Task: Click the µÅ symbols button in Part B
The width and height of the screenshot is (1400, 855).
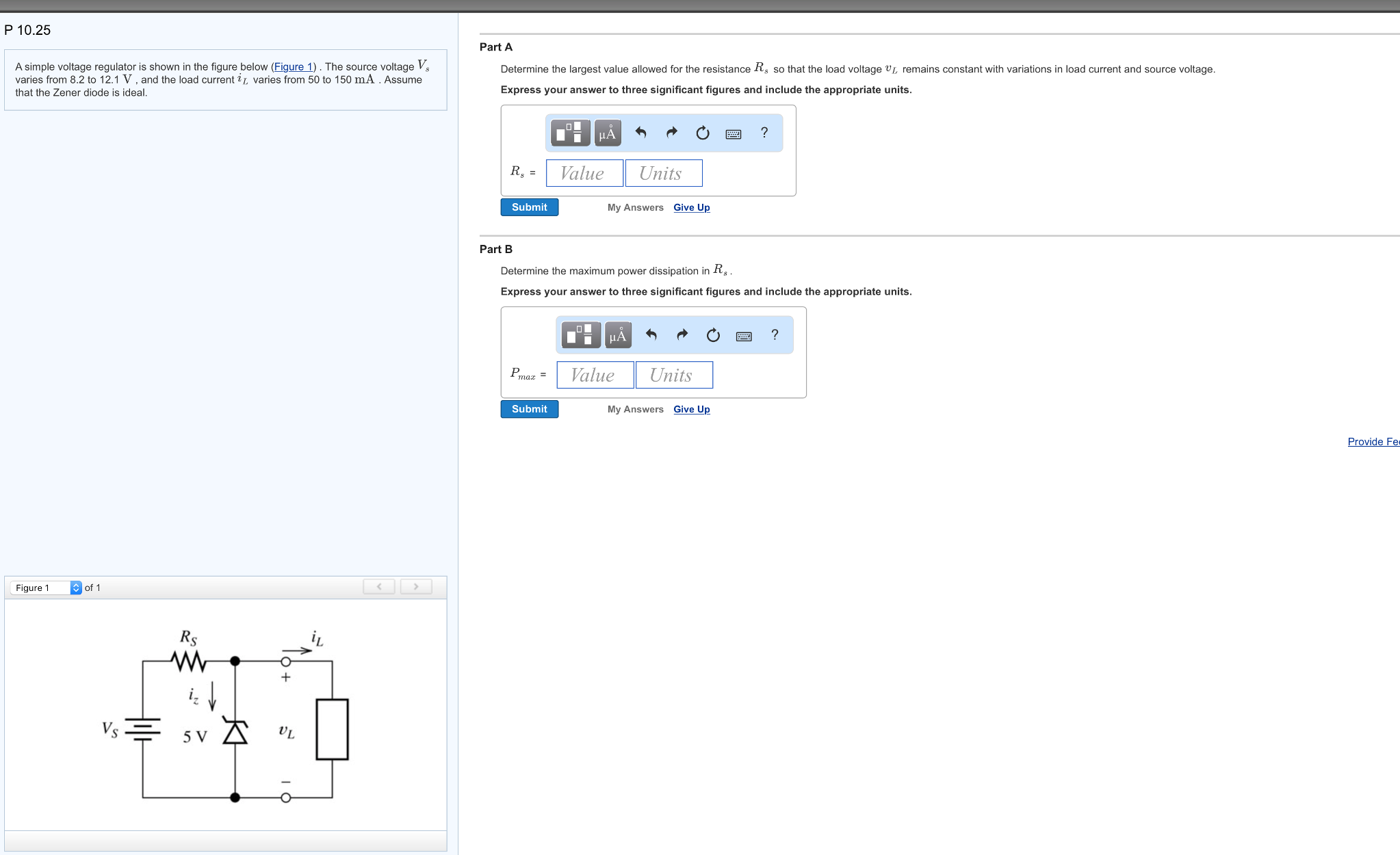Action: pyautogui.click(x=618, y=334)
